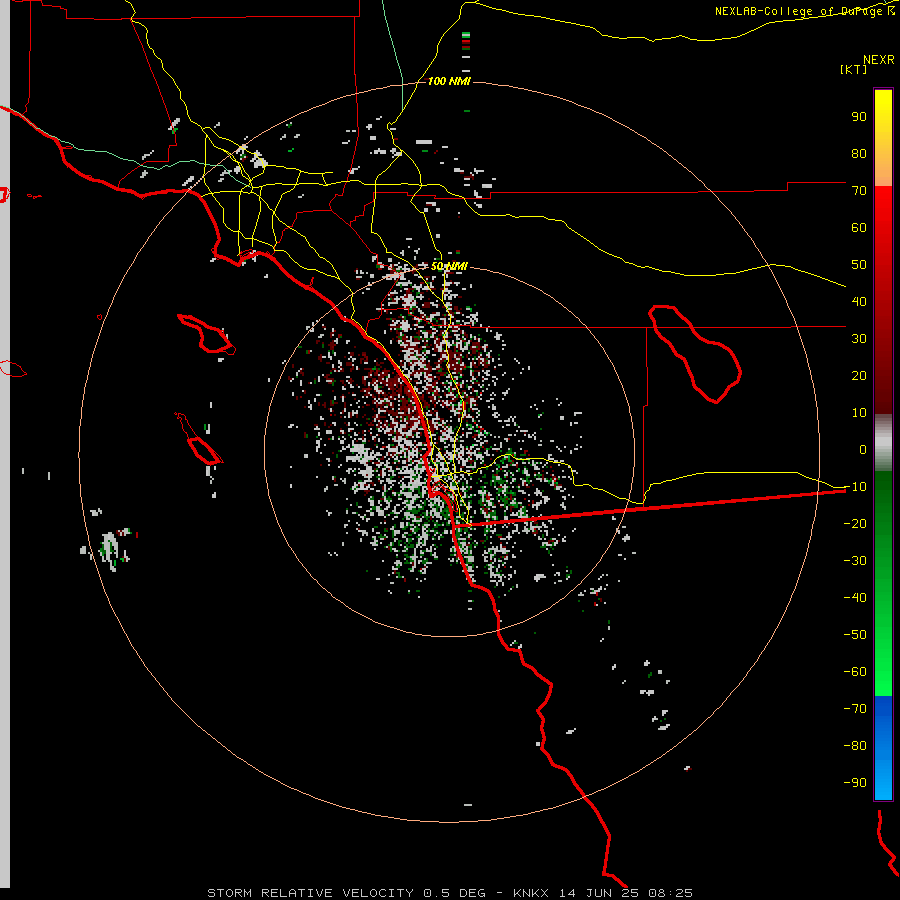Click the 70 value on the velocity scale
The image size is (900, 900).
[859, 191]
